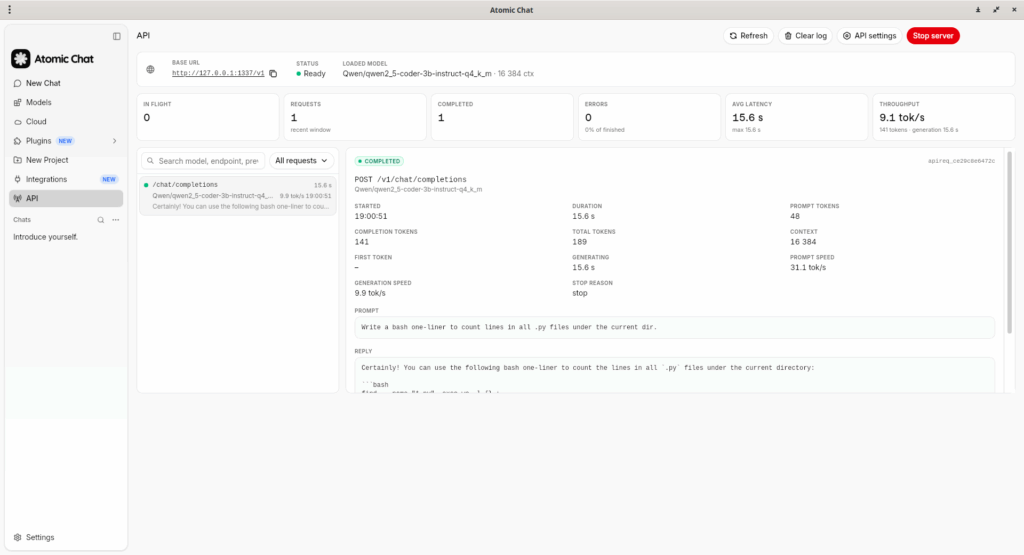Click the In Flight count card
This screenshot has height=555, width=1024.
208,117
